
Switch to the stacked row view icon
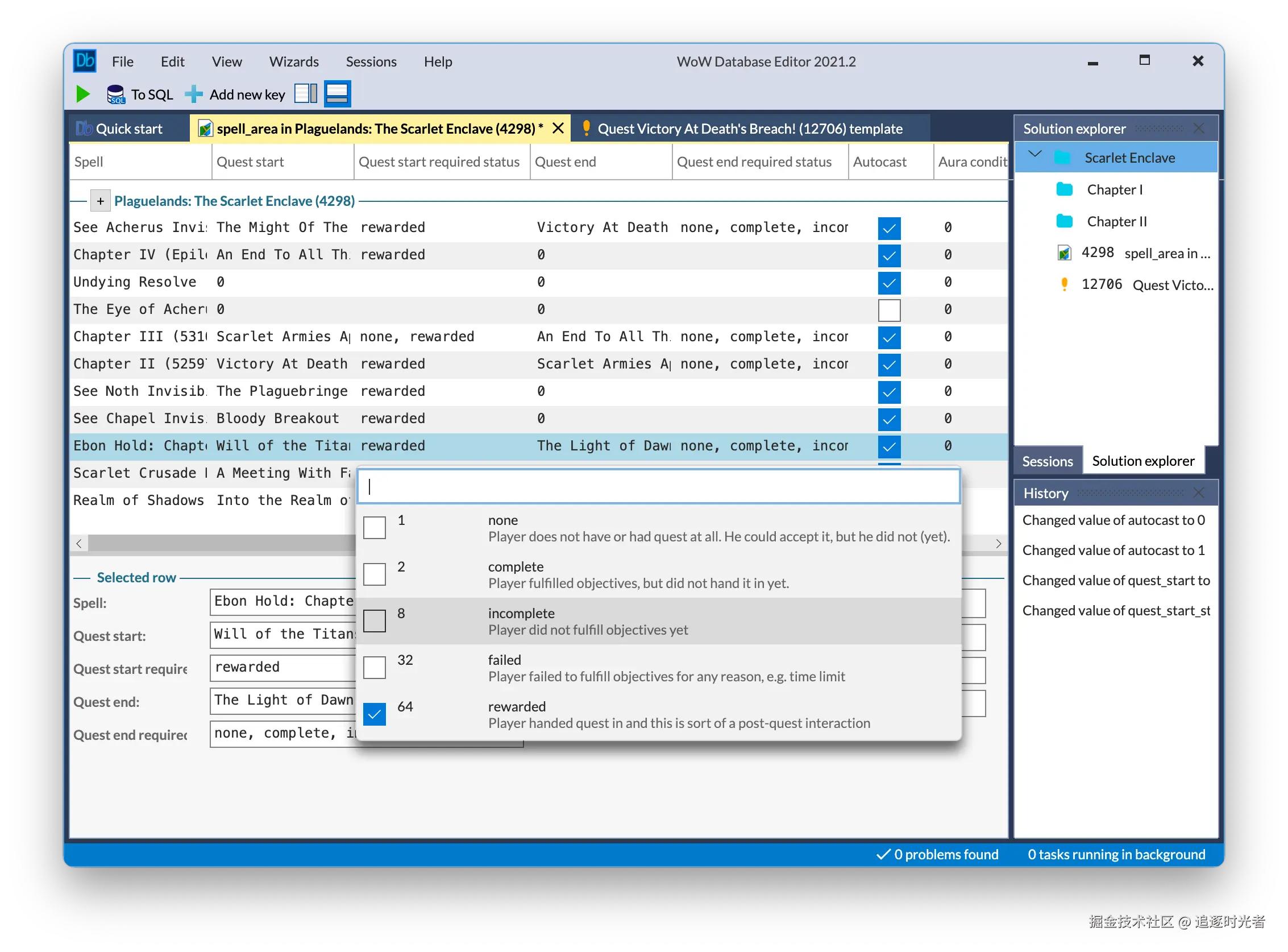[x=338, y=93]
